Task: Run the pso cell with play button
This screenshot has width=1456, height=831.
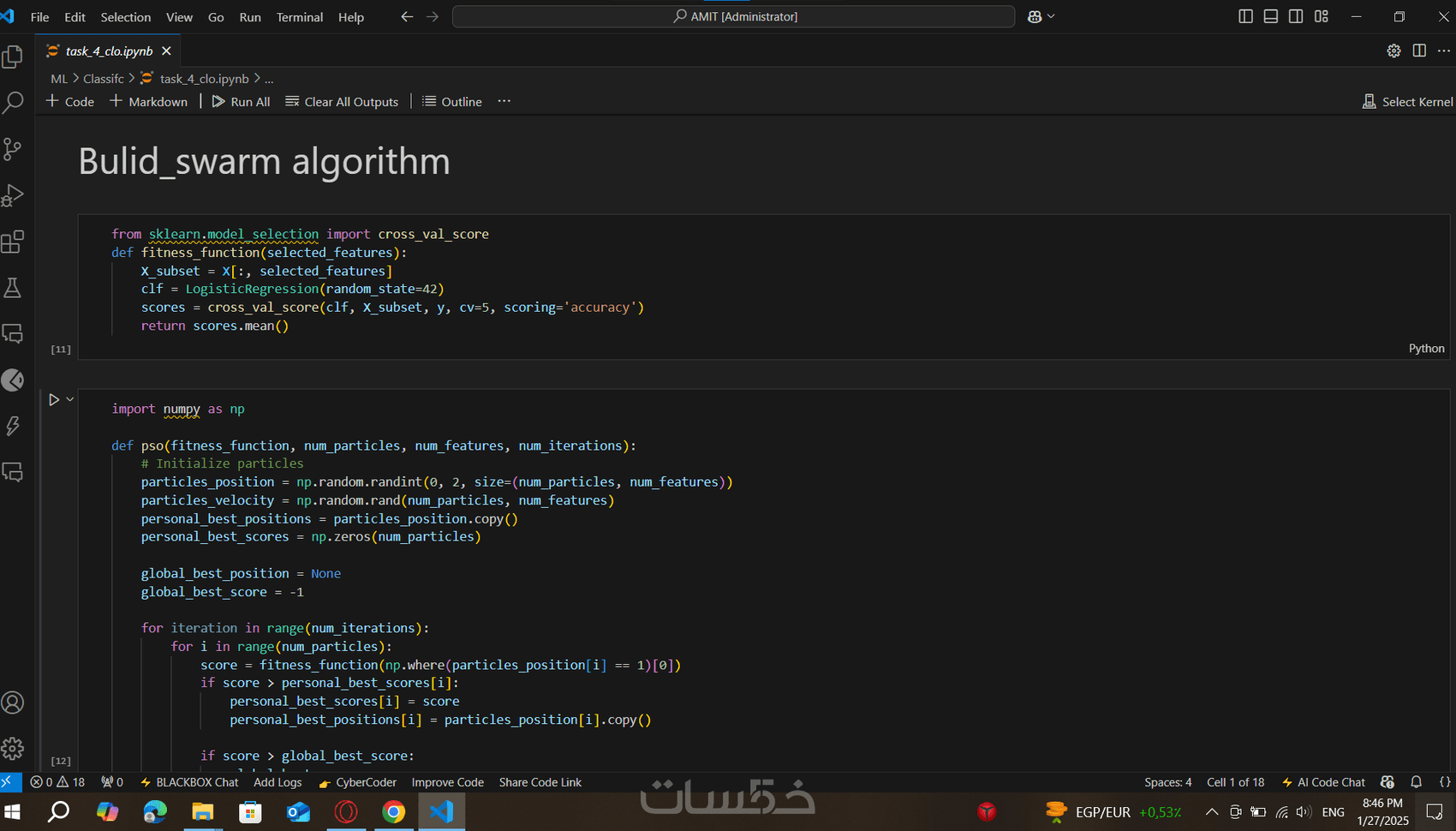Action: pyautogui.click(x=54, y=399)
